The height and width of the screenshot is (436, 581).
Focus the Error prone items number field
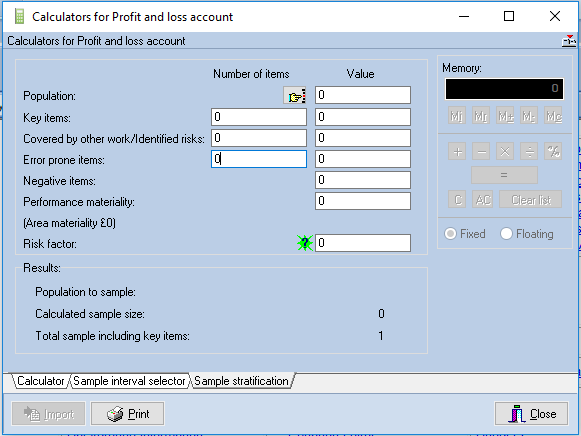tap(259, 159)
